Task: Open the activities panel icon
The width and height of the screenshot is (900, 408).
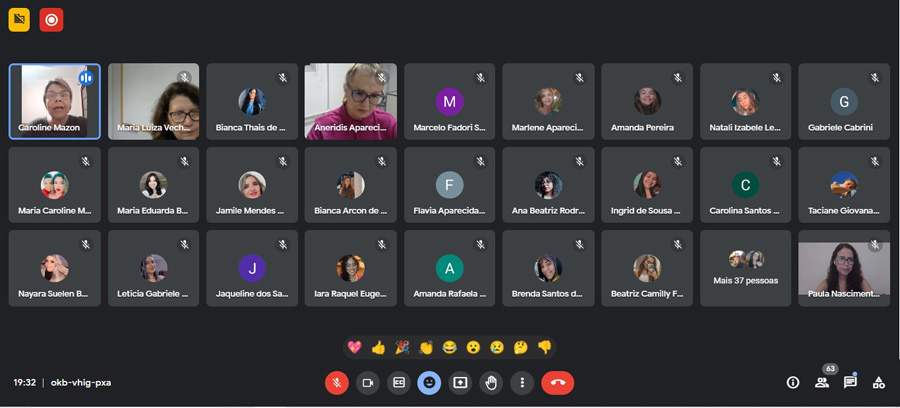Action: pos(879,382)
